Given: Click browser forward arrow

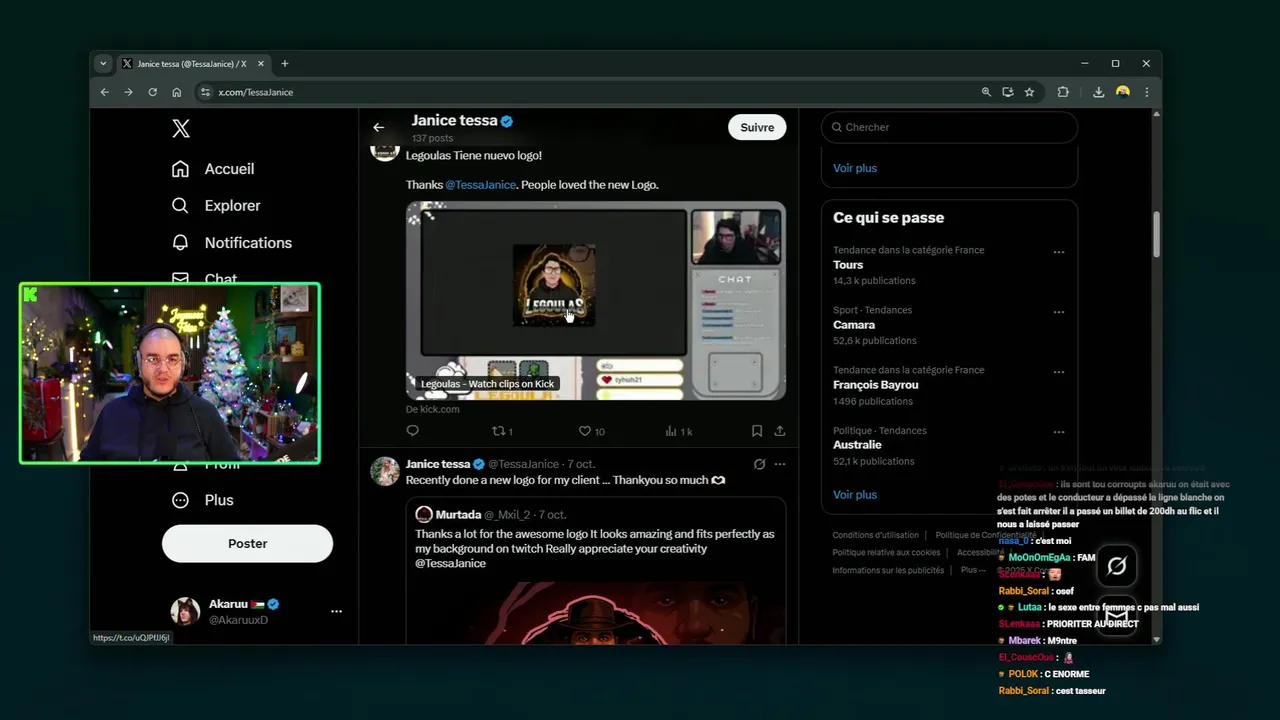Looking at the screenshot, I should click(x=128, y=92).
